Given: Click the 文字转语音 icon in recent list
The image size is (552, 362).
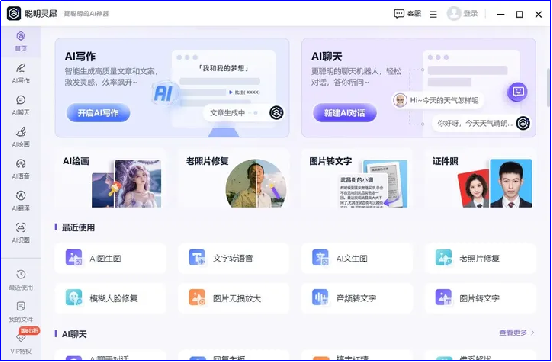Looking at the screenshot, I should click(197, 257).
